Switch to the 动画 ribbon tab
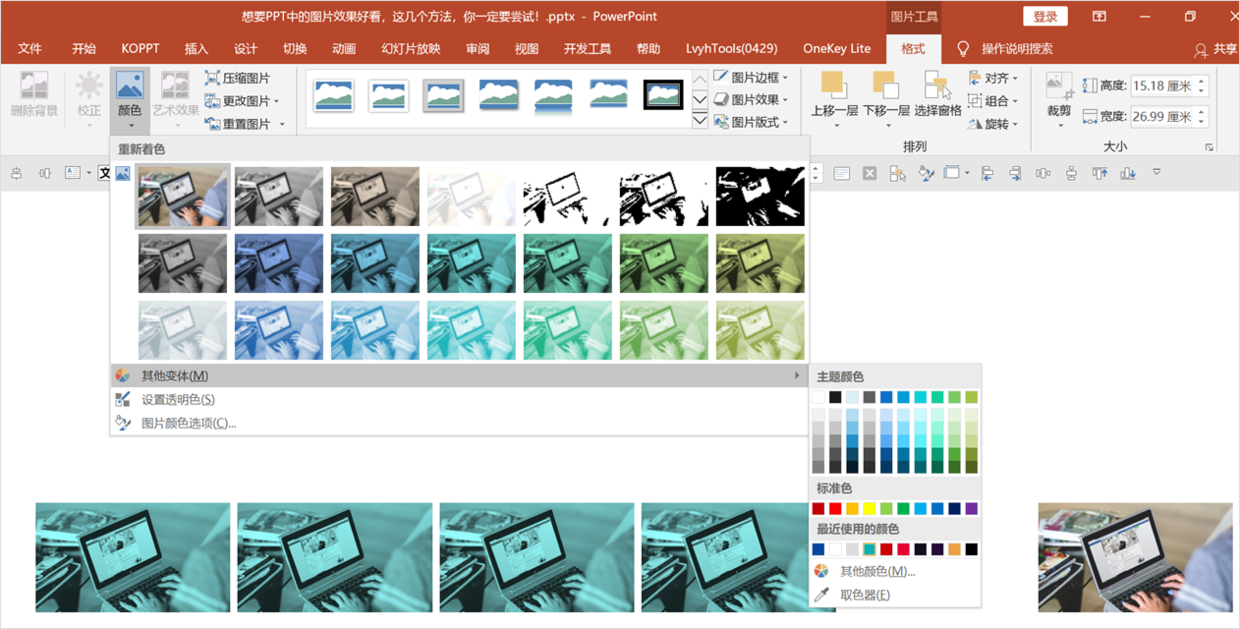 click(x=344, y=49)
